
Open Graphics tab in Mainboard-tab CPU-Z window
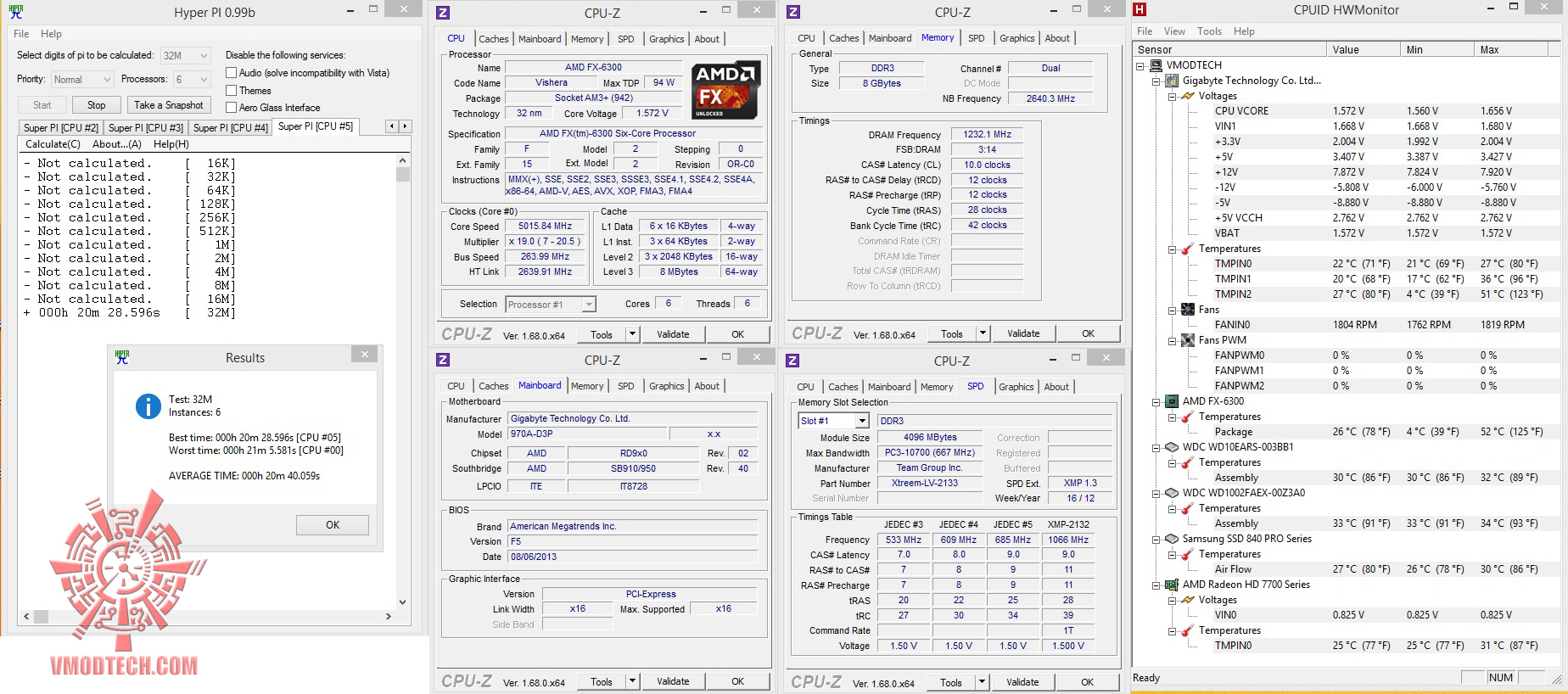point(666,386)
